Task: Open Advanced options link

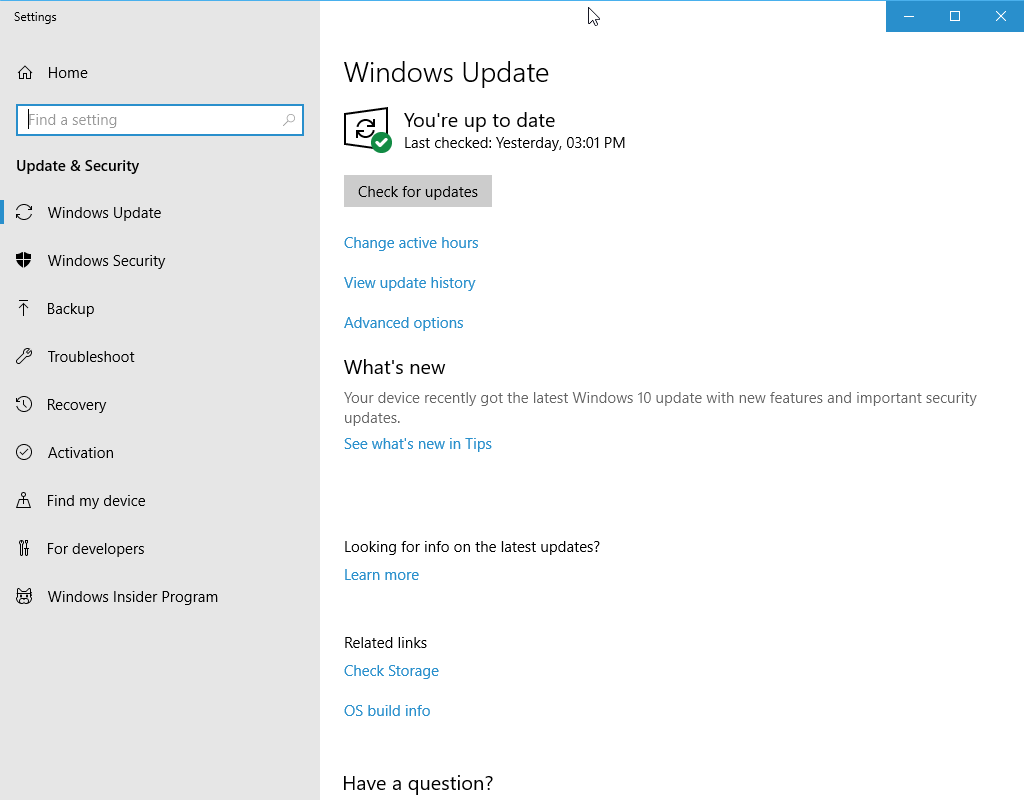Action: (404, 323)
